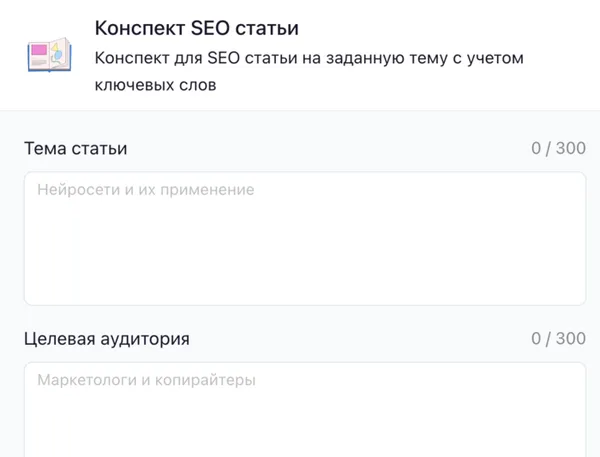
Task: Click the 'Нейросети и их применение' placeholder text
Action: (x=146, y=189)
